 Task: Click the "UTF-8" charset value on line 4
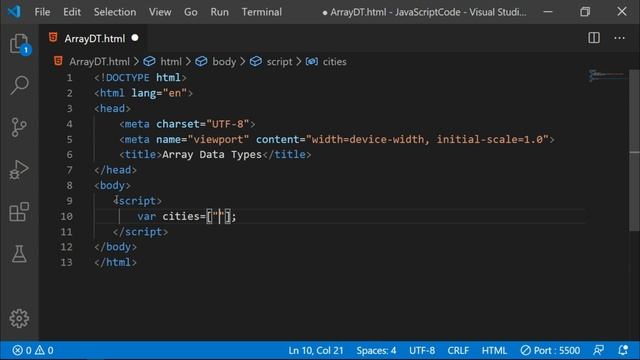point(227,124)
